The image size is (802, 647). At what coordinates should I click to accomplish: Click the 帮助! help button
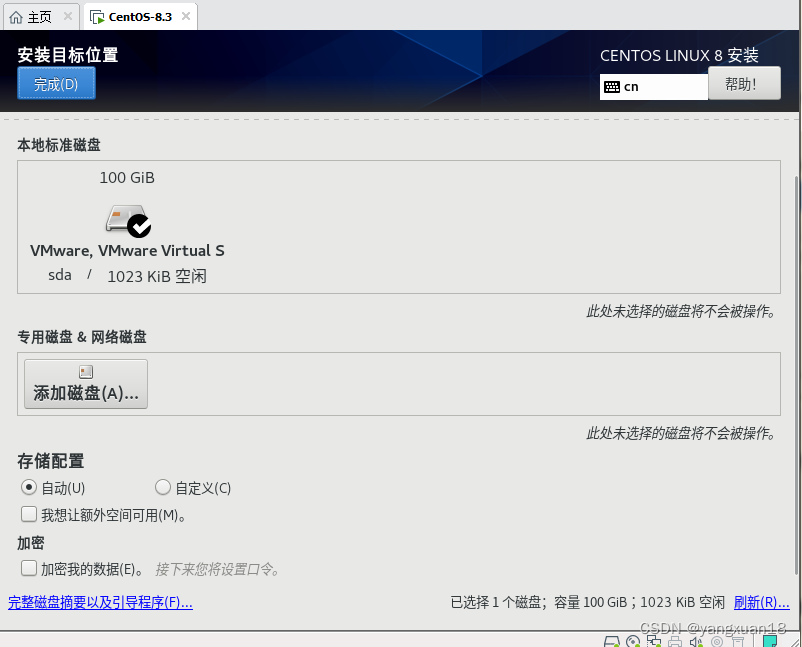[744, 83]
